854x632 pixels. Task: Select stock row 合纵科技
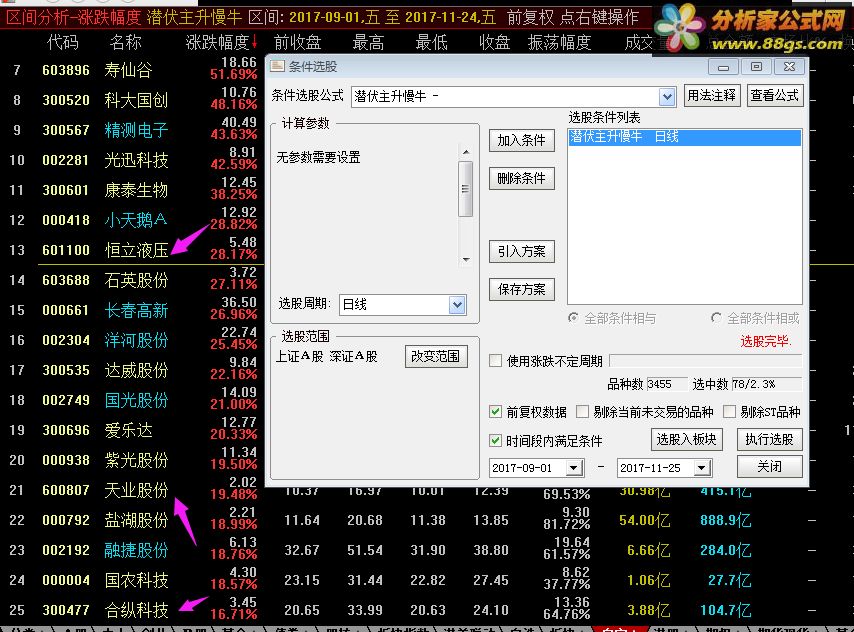point(136,610)
